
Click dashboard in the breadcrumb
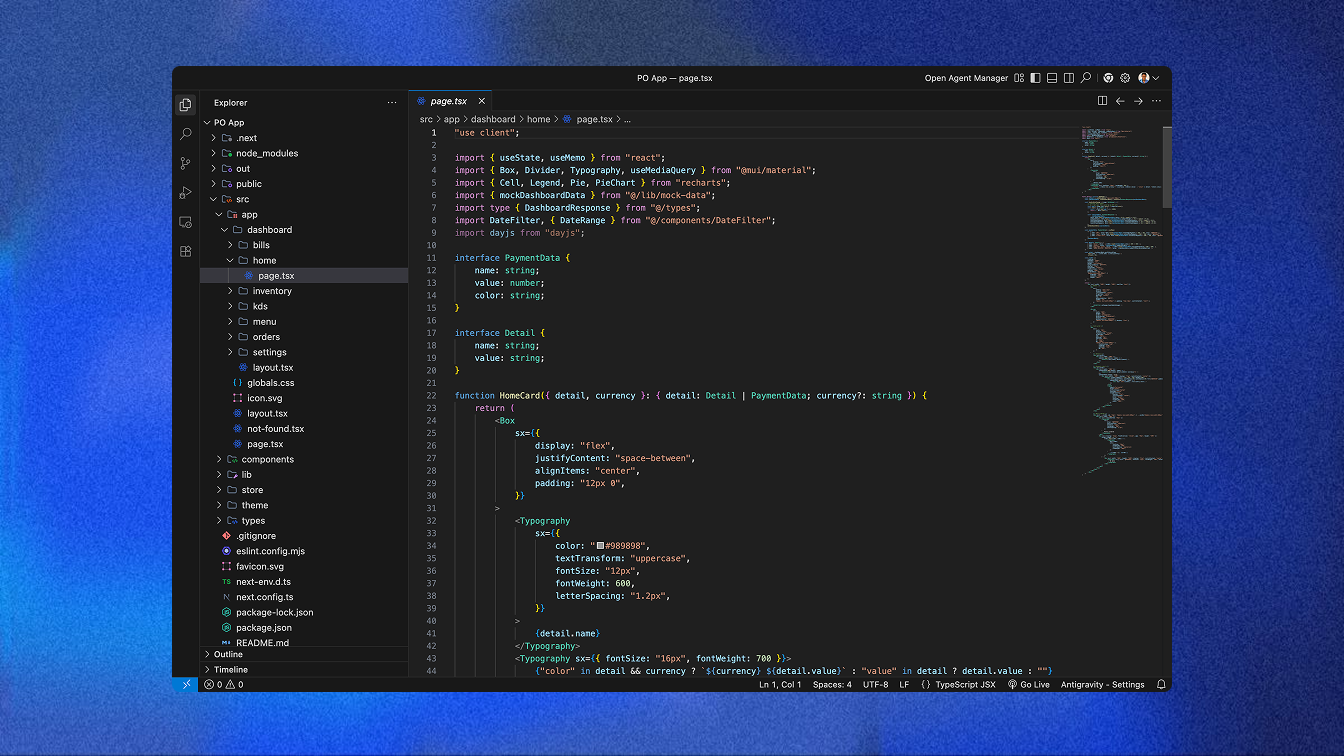point(493,119)
